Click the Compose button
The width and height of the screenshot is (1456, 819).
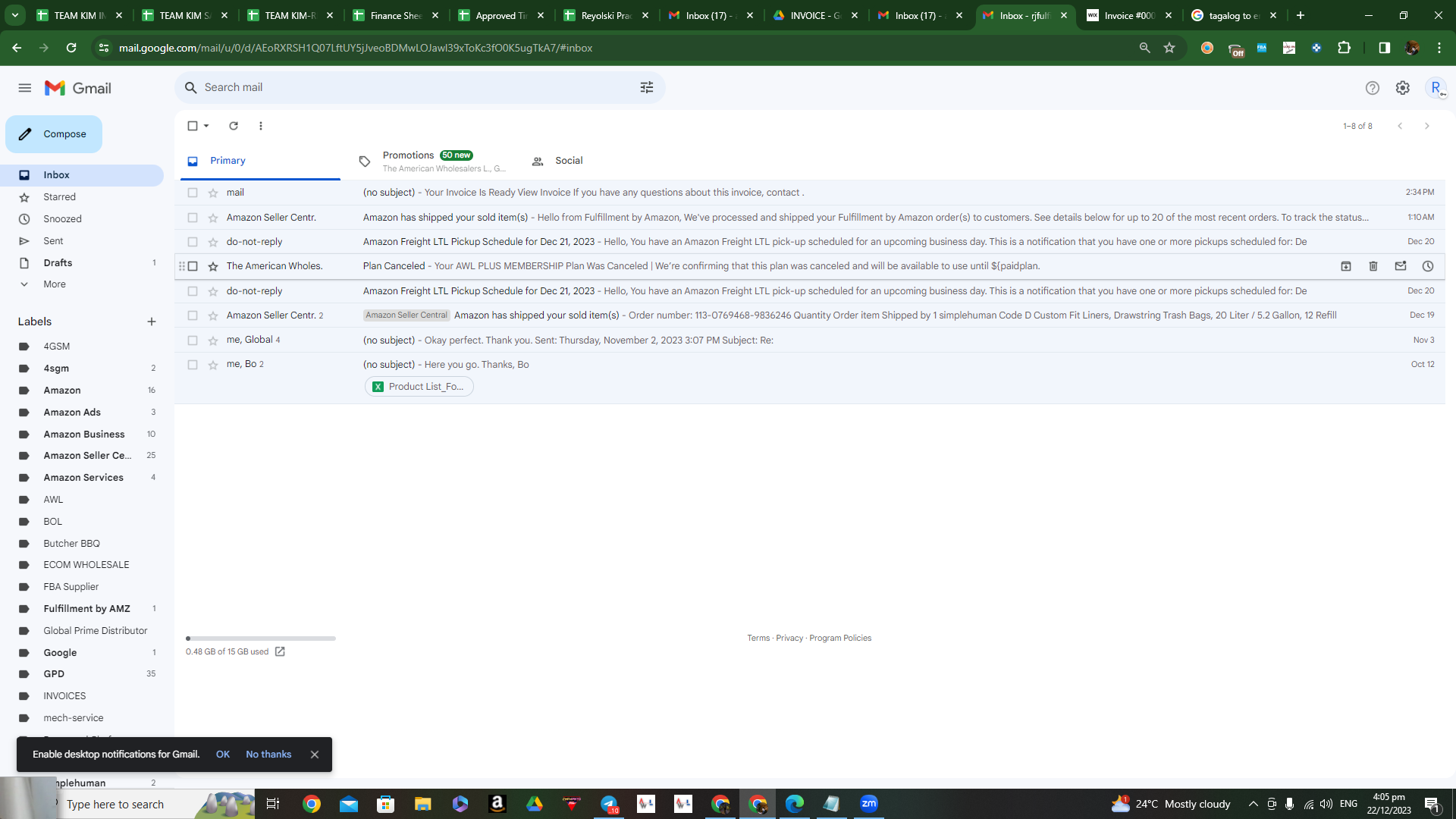54,134
